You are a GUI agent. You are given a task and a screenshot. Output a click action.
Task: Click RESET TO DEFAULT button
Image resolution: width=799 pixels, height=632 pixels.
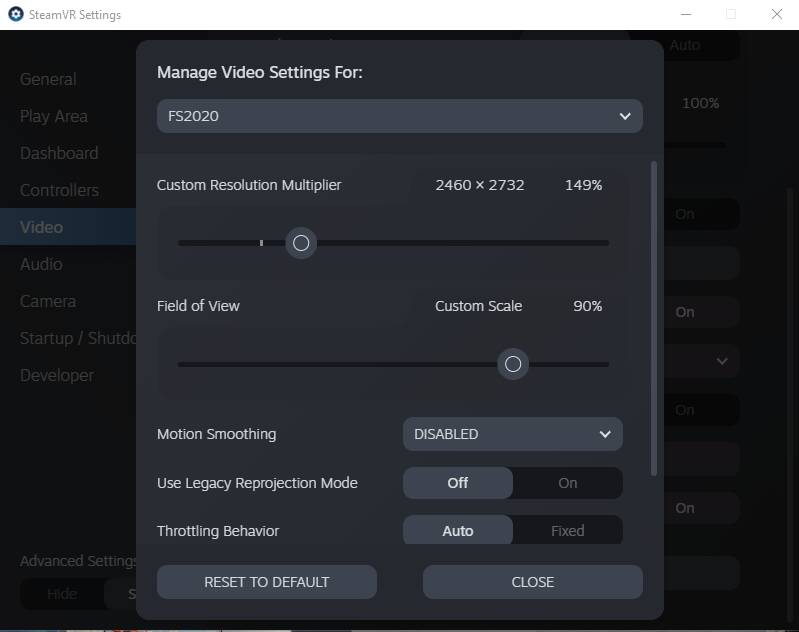[x=267, y=582]
